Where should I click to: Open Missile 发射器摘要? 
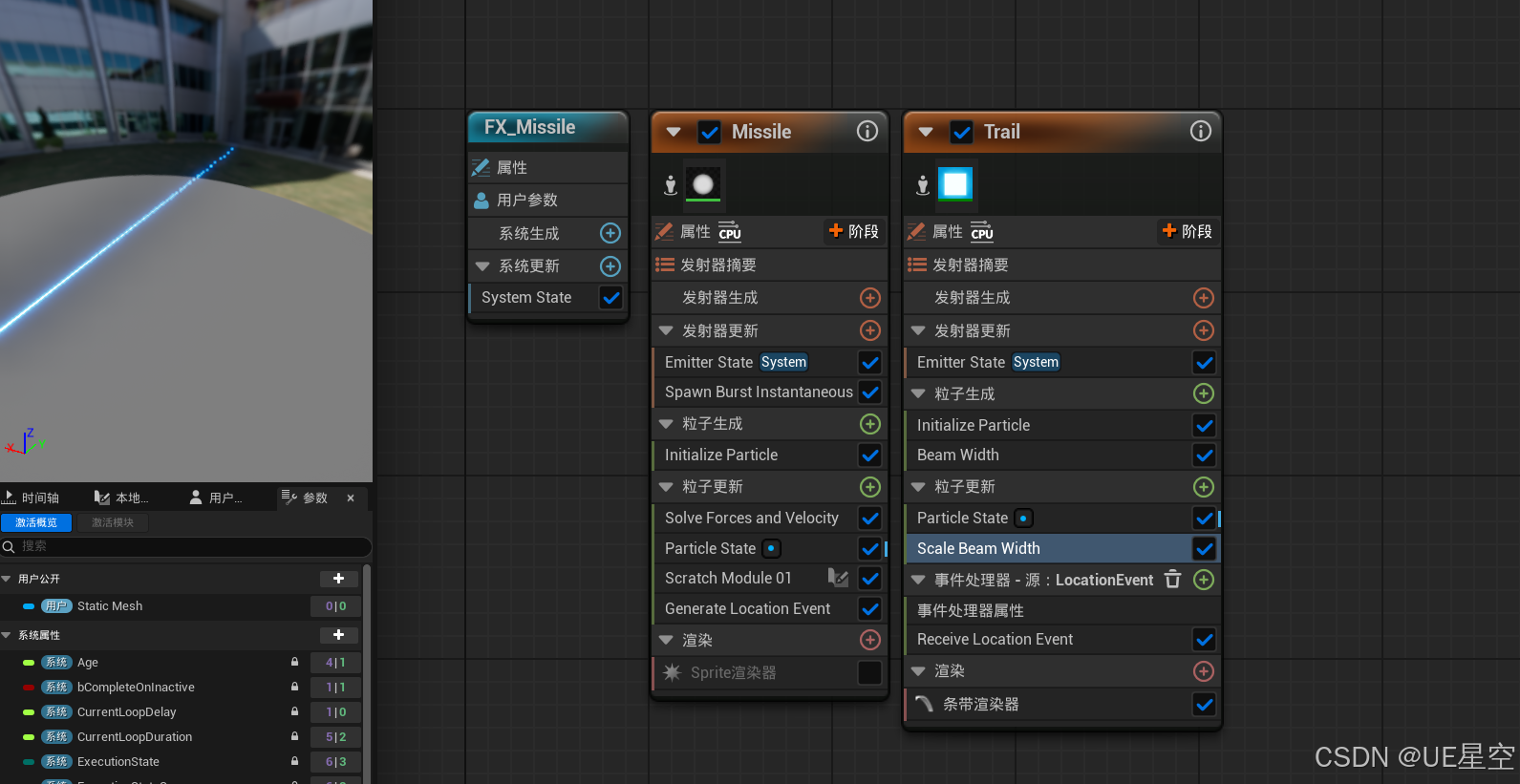[769, 265]
